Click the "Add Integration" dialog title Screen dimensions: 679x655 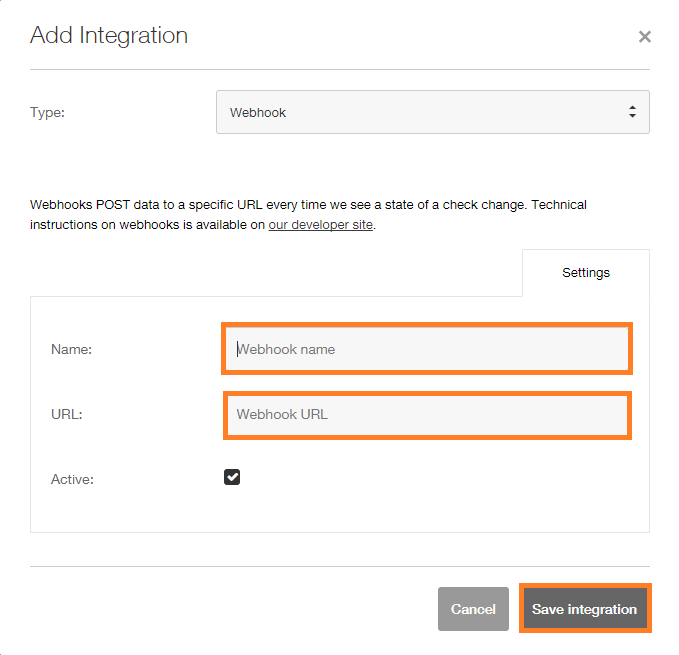pyautogui.click(x=109, y=35)
